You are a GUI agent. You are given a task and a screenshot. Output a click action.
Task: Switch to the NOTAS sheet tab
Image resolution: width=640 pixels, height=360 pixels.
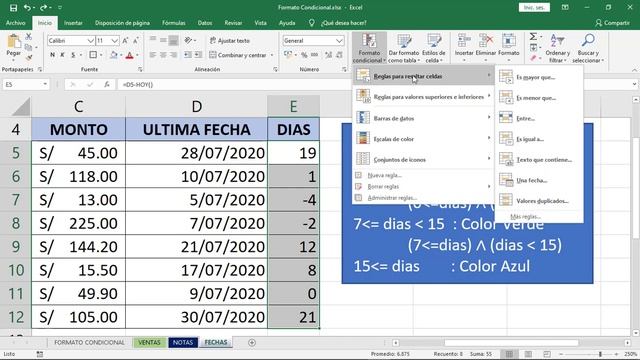[183, 342]
